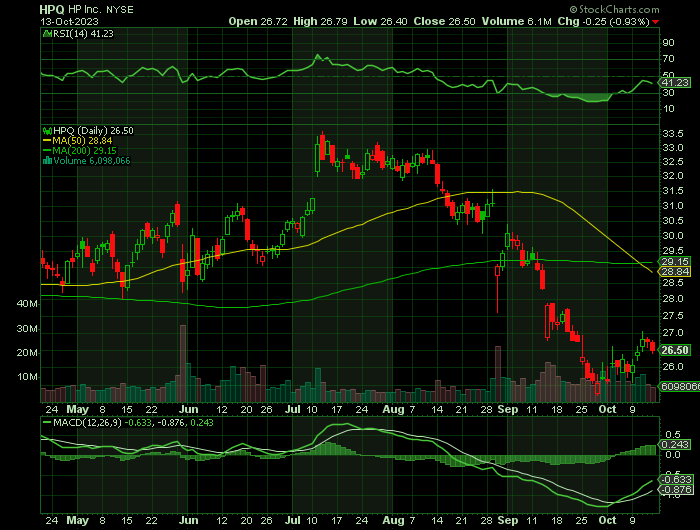
Task: Click the 'Volume 6.1M' header value
Action: (x=517, y=21)
